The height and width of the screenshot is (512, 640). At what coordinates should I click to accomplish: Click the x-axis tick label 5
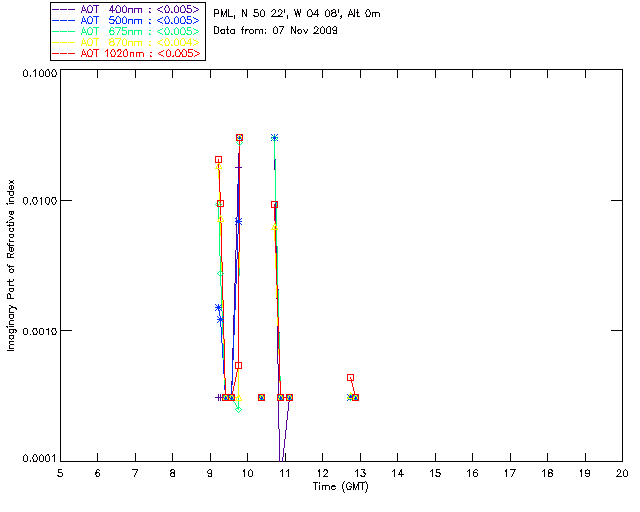tap(60, 474)
